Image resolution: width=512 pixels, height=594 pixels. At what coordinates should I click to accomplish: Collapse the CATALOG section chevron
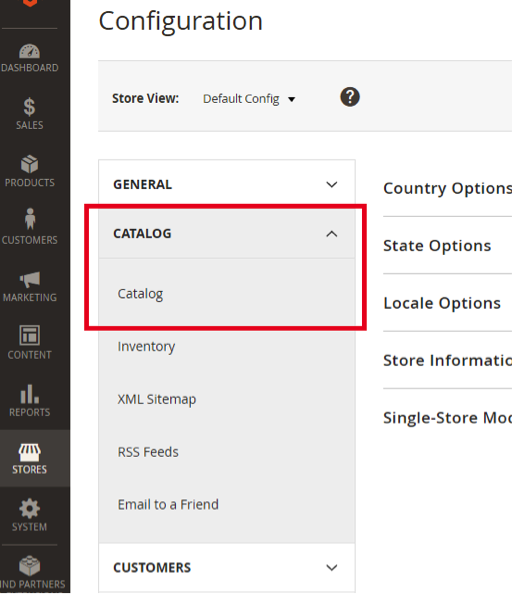(x=332, y=234)
